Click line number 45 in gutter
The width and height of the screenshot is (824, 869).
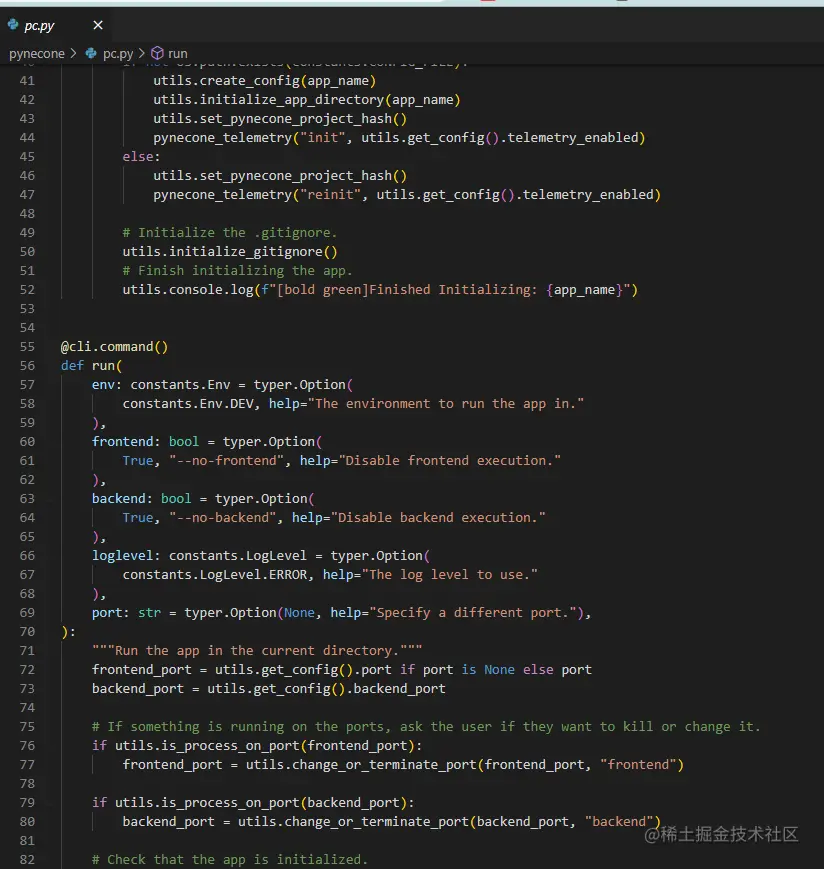pos(27,157)
